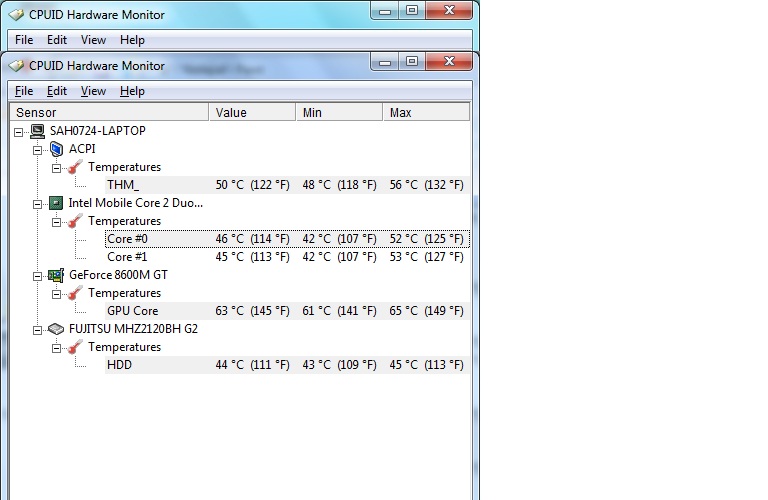Click GPU Core value 63 °C (145 °F)
Viewport: 768px width, 500px height.
(252, 311)
